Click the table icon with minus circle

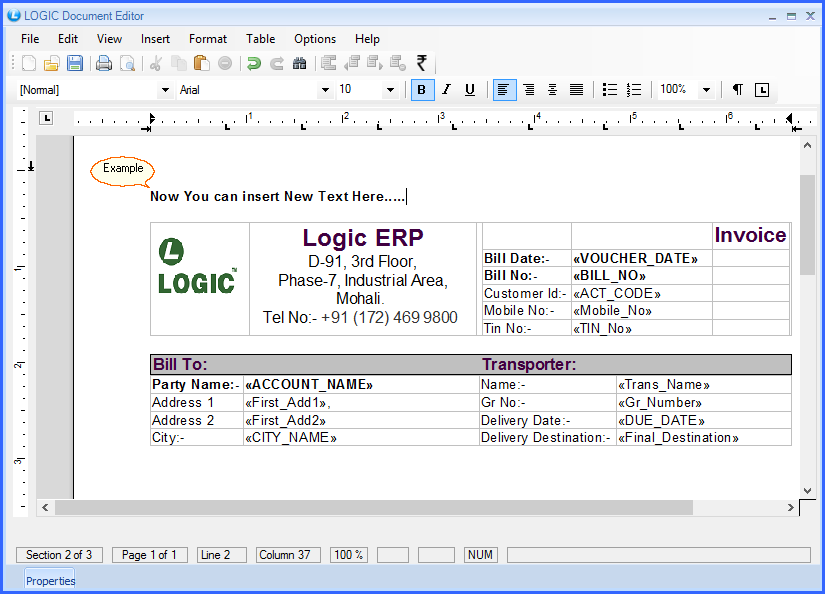pos(398,63)
